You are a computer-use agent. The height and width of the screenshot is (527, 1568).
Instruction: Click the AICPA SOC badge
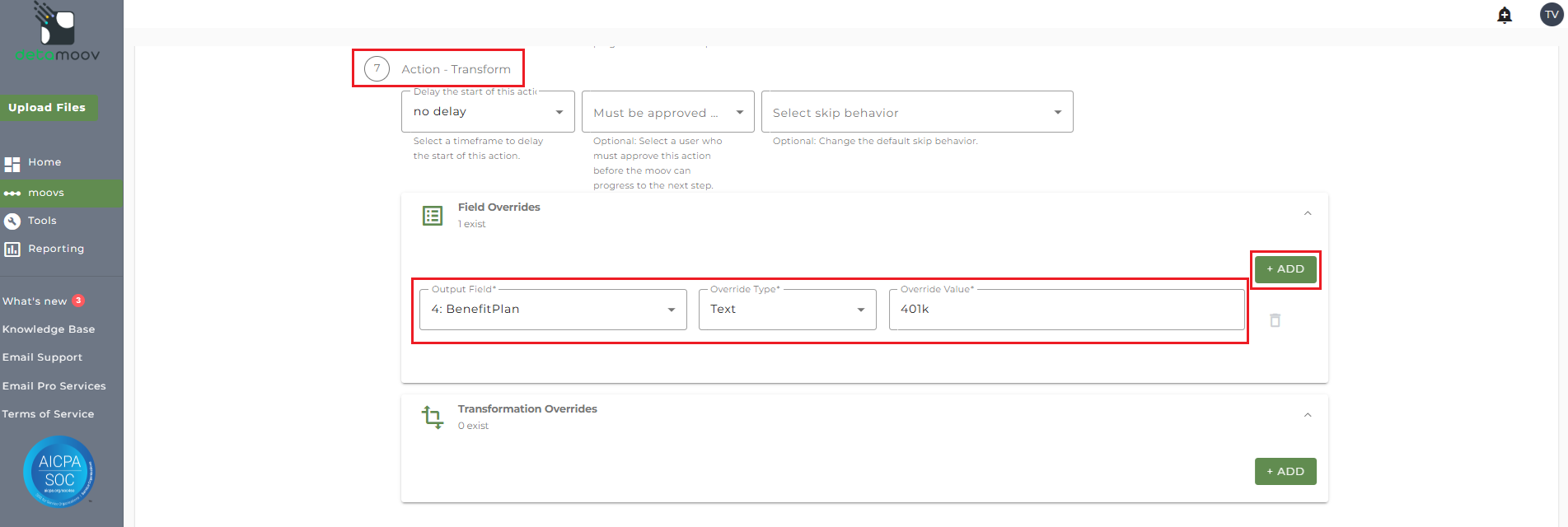point(59,472)
